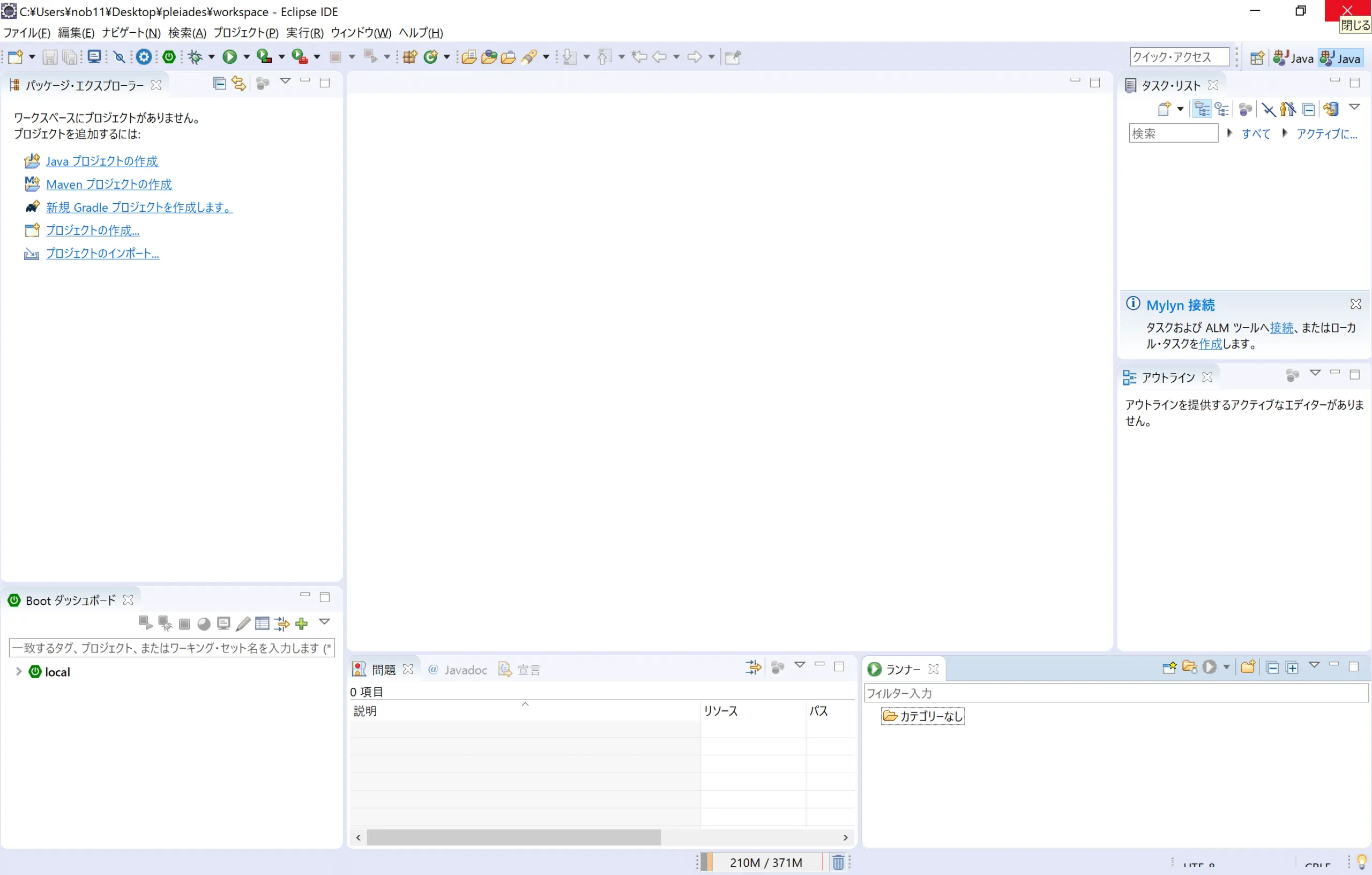Click the heap memory status bar

pos(766,863)
